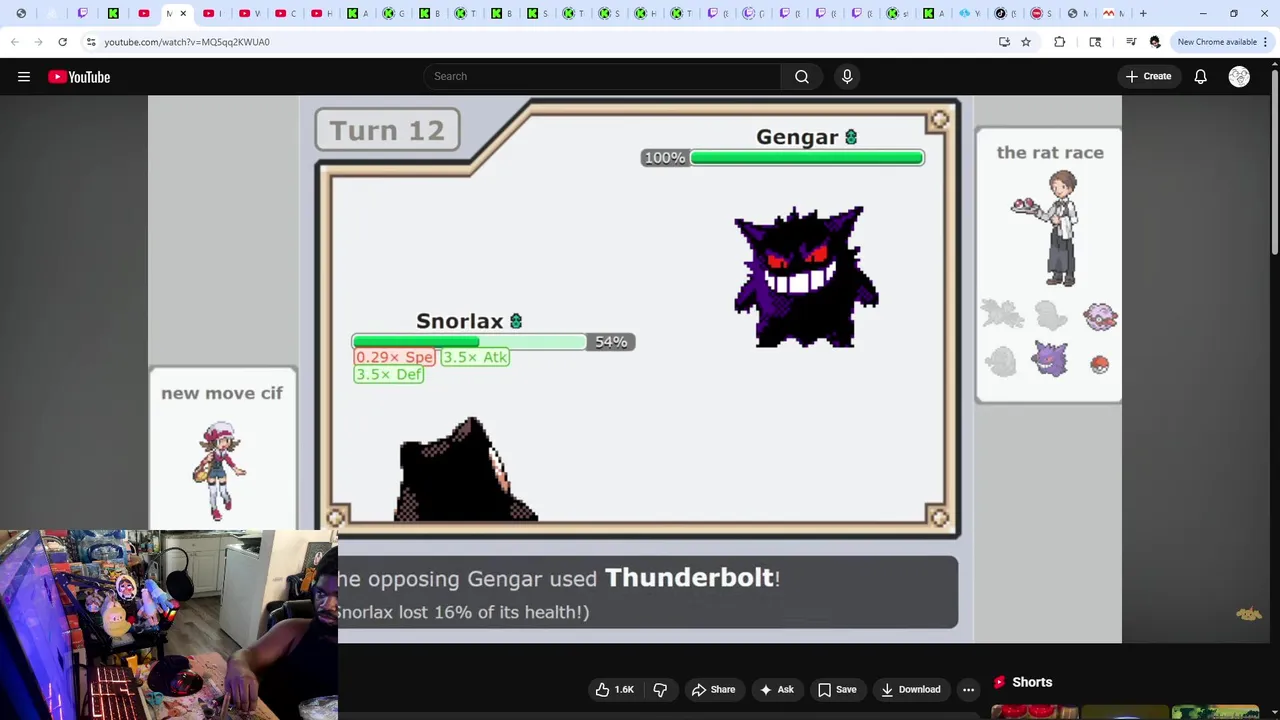Click 'the rat race' trainer name
The height and width of the screenshot is (720, 1280).
(x=1050, y=153)
